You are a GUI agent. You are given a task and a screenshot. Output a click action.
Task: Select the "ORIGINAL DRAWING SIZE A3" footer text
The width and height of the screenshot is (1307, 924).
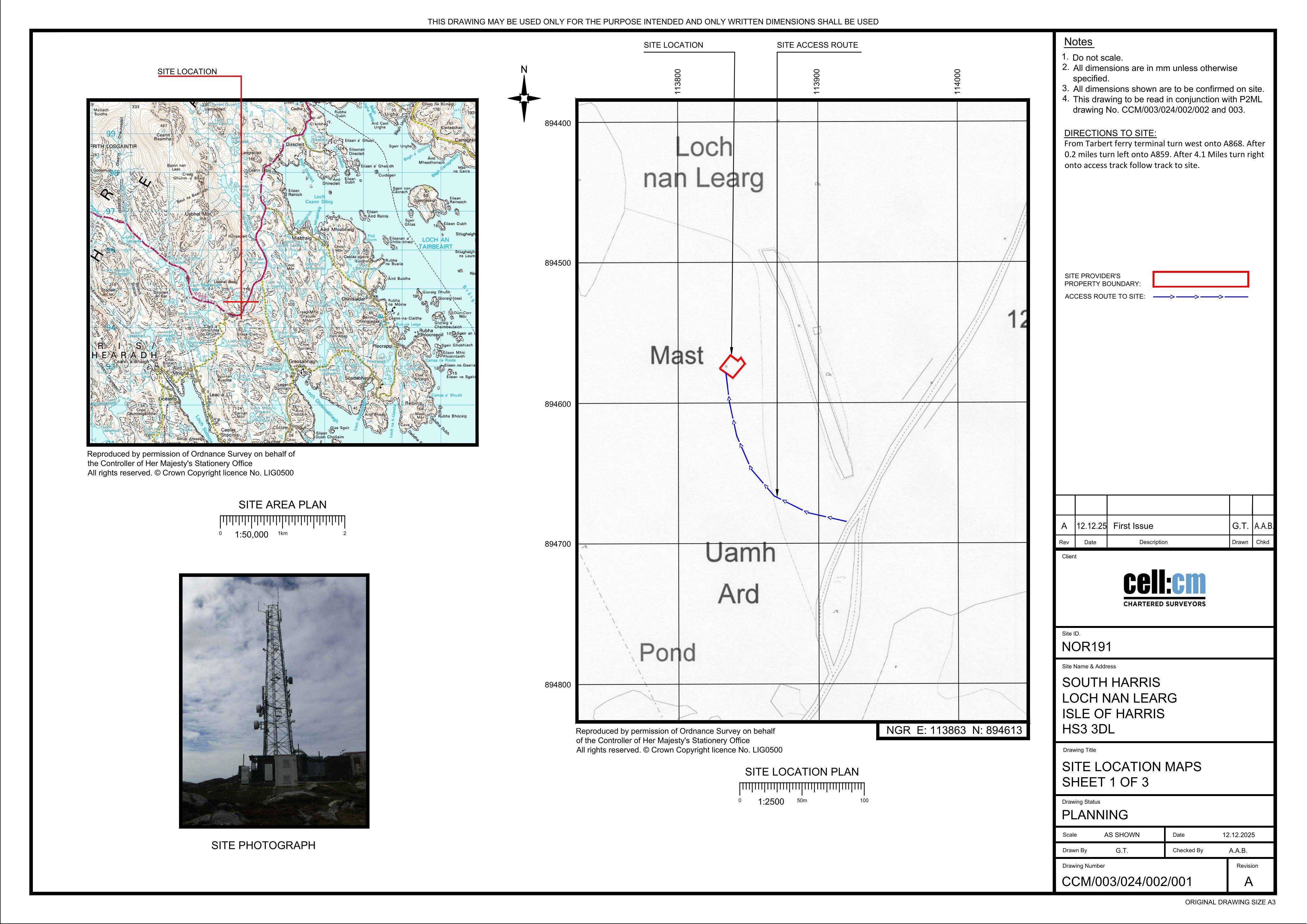(1230, 902)
